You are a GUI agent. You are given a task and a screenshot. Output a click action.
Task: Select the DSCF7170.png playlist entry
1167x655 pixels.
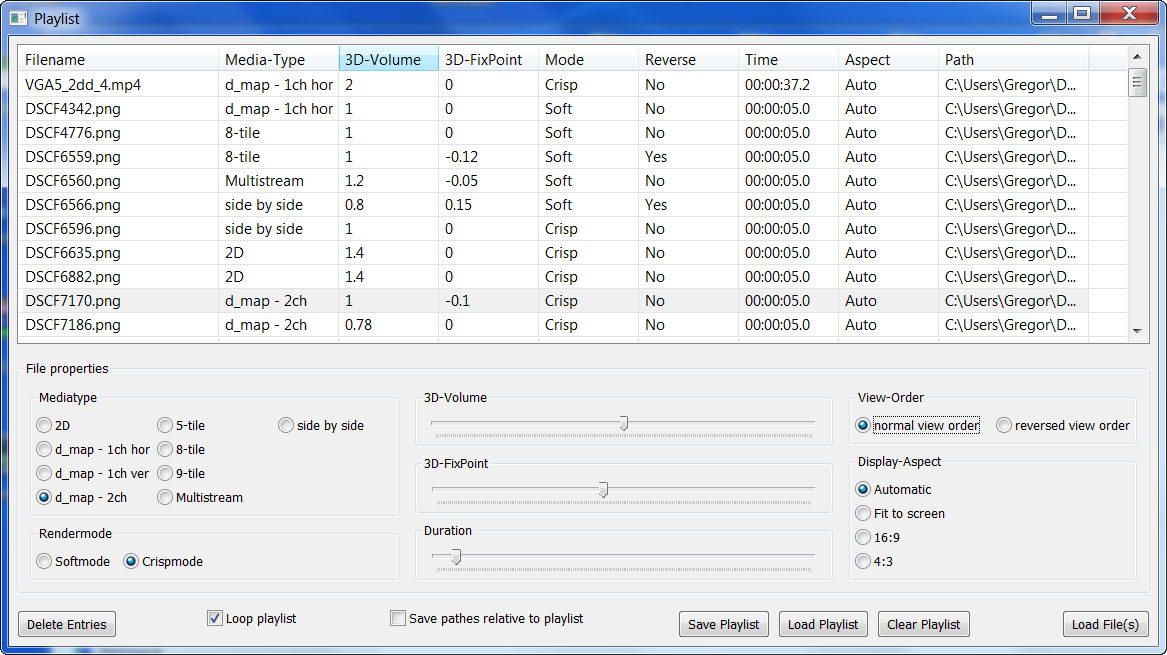(x=553, y=301)
